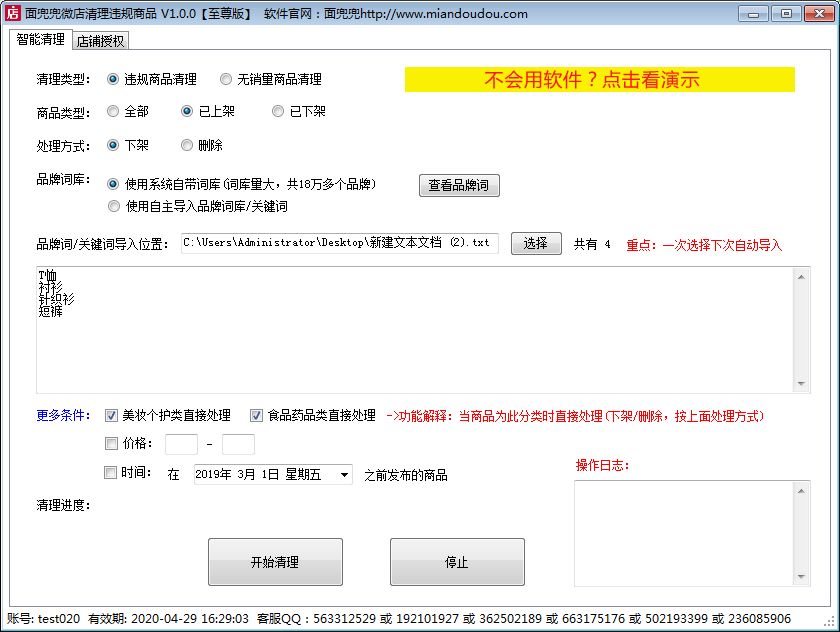Open the 点击看演示 tutorial banner
The height and width of the screenshot is (632, 840).
pyautogui.click(x=599, y=79)
